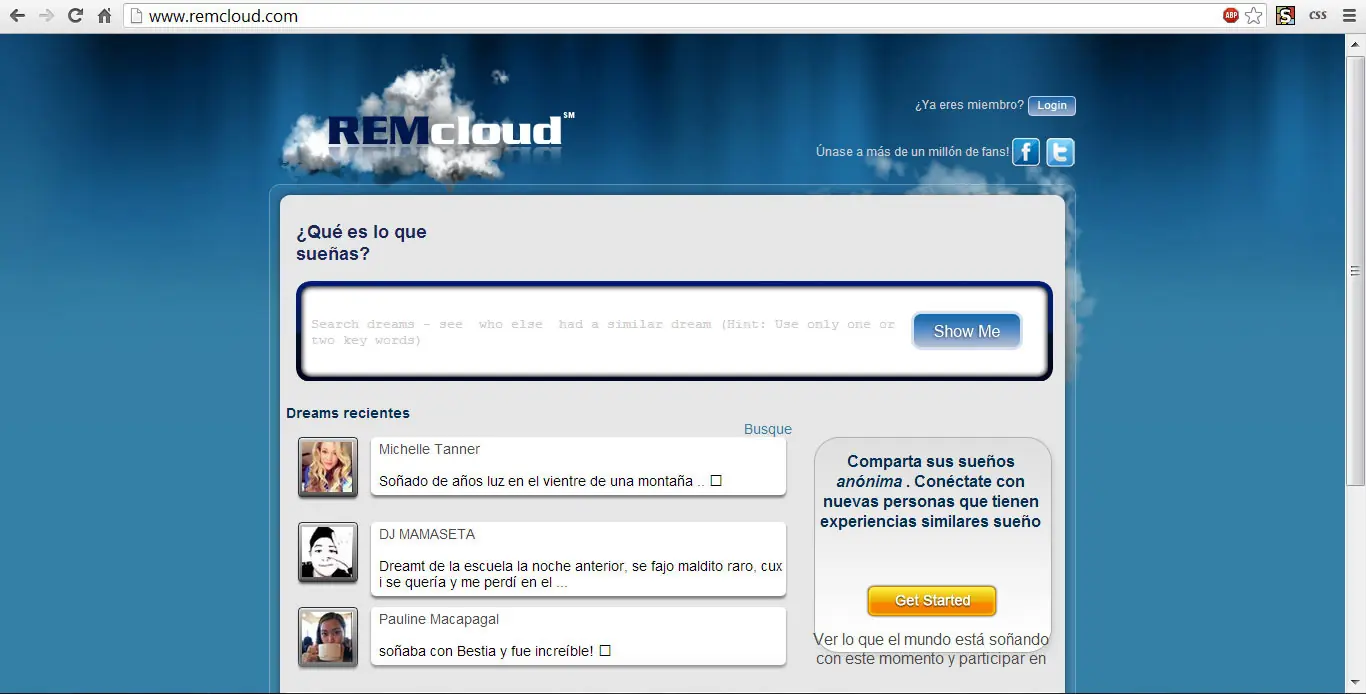Click the '¿Ya eres miembro?' text
The image size is (1366, 694).
(969, 105)
